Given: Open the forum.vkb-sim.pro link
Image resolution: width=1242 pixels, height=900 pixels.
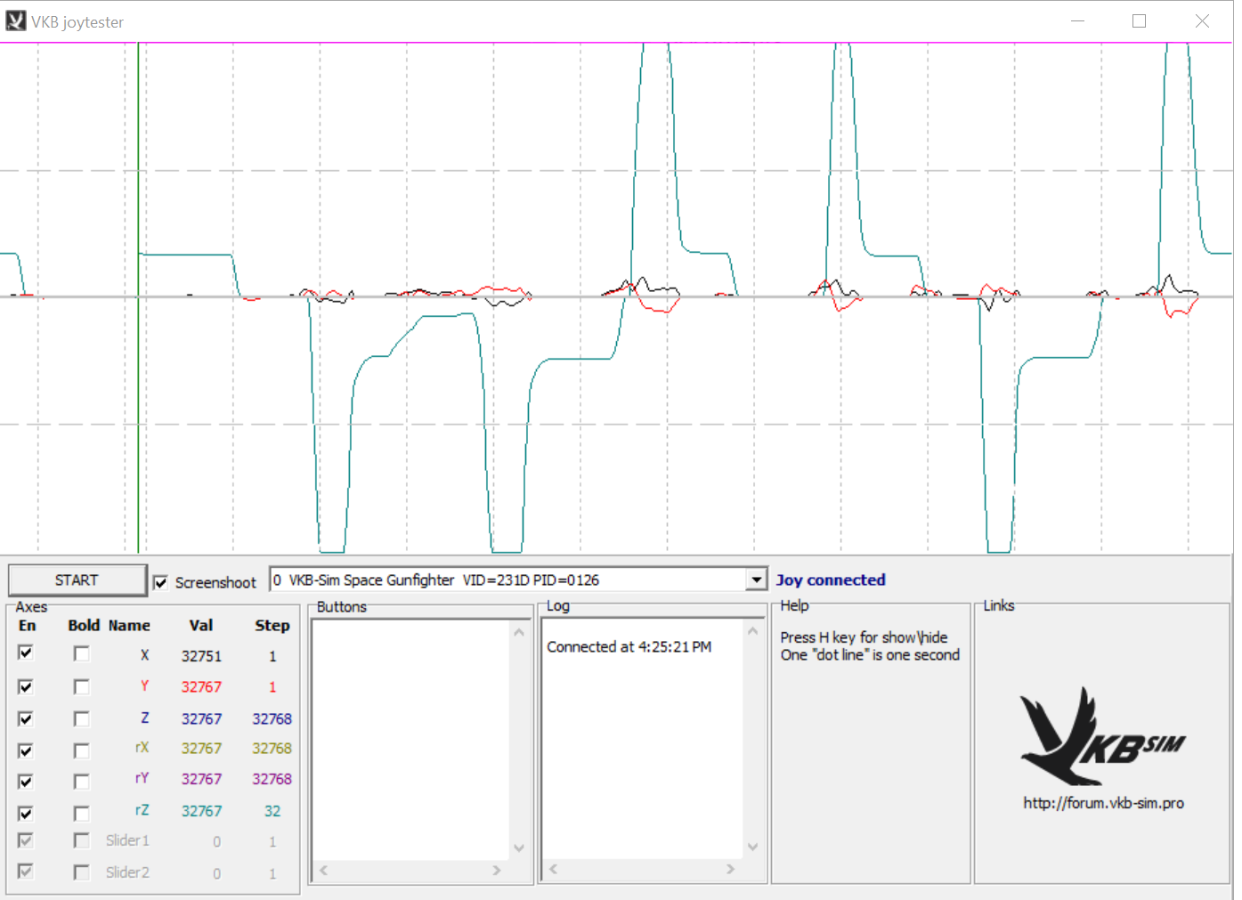Looking at the screenshot, I should tap(1102, 802).
